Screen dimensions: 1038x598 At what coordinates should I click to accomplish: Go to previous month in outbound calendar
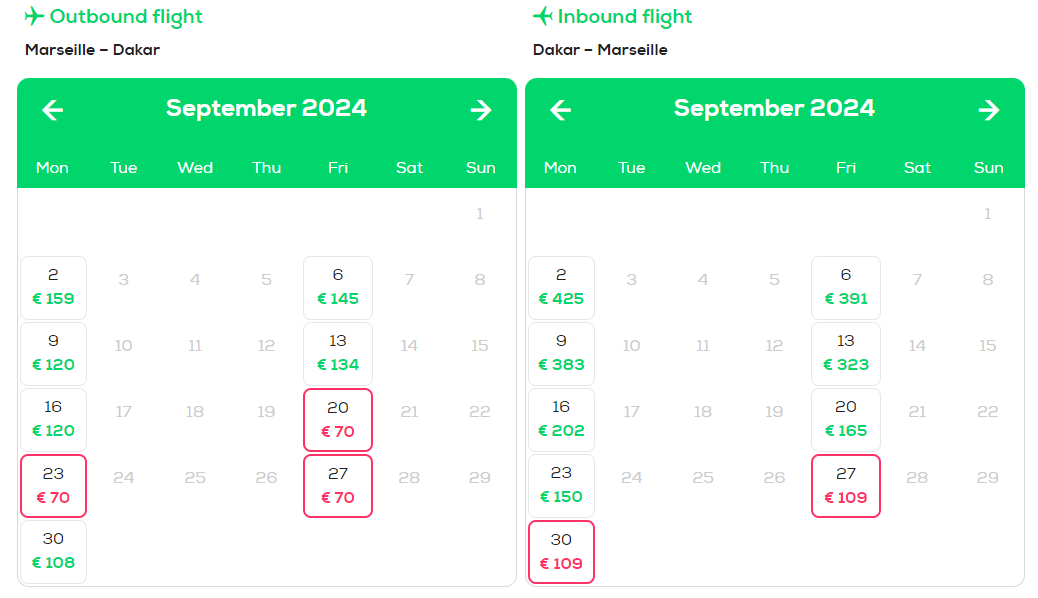point(53,110)
